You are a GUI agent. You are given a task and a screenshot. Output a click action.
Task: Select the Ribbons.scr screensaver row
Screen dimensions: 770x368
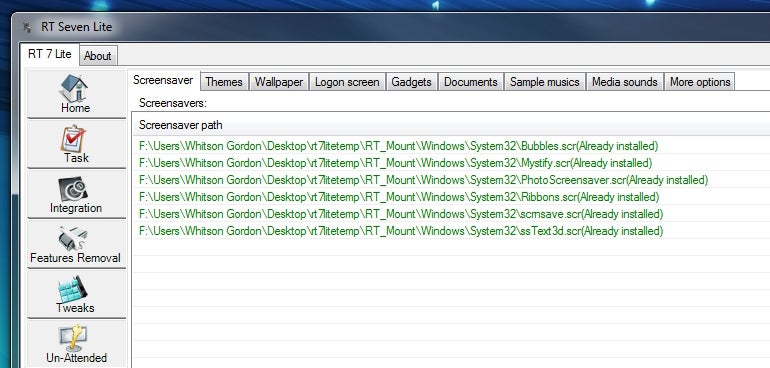pos(451,197)
